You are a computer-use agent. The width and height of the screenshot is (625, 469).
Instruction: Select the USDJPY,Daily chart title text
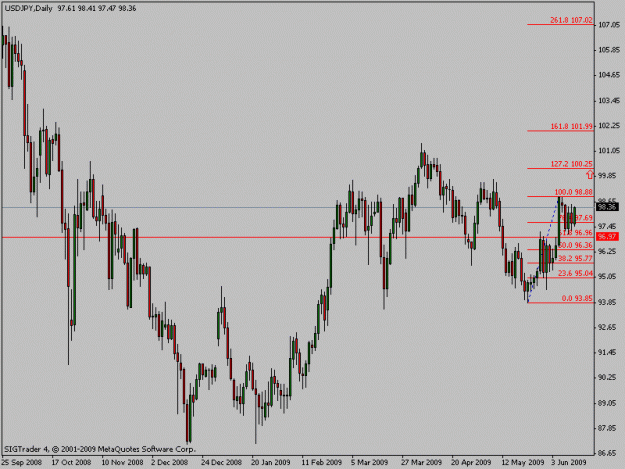point(28,8)
